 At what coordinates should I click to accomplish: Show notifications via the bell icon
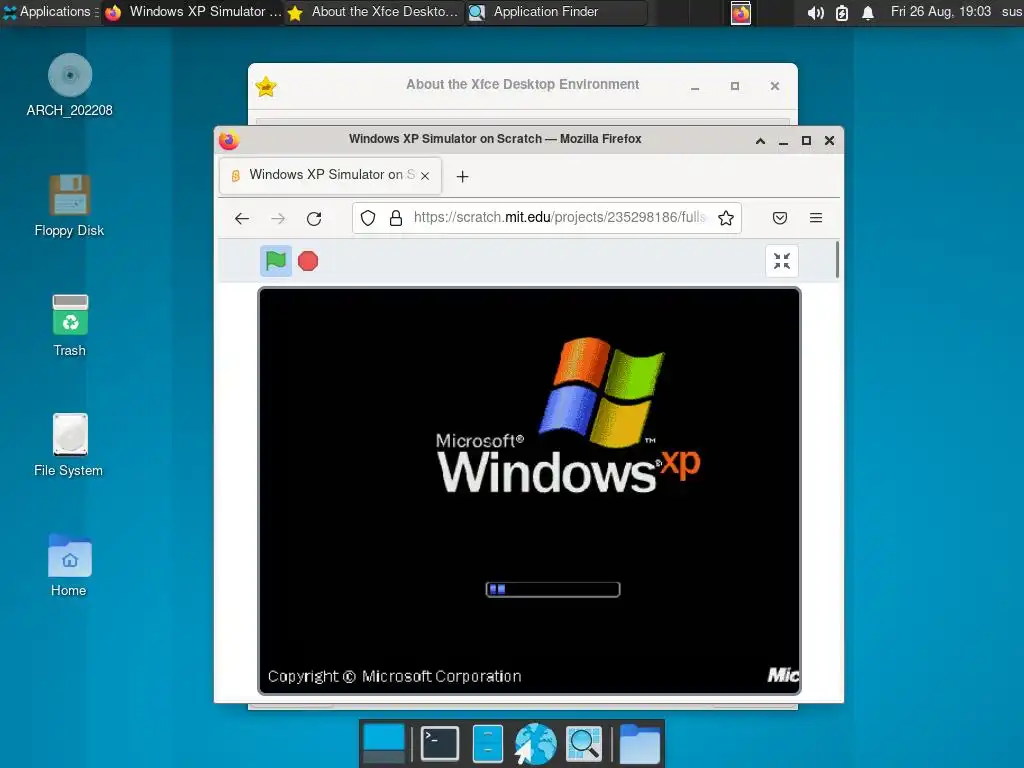(868, 12)
